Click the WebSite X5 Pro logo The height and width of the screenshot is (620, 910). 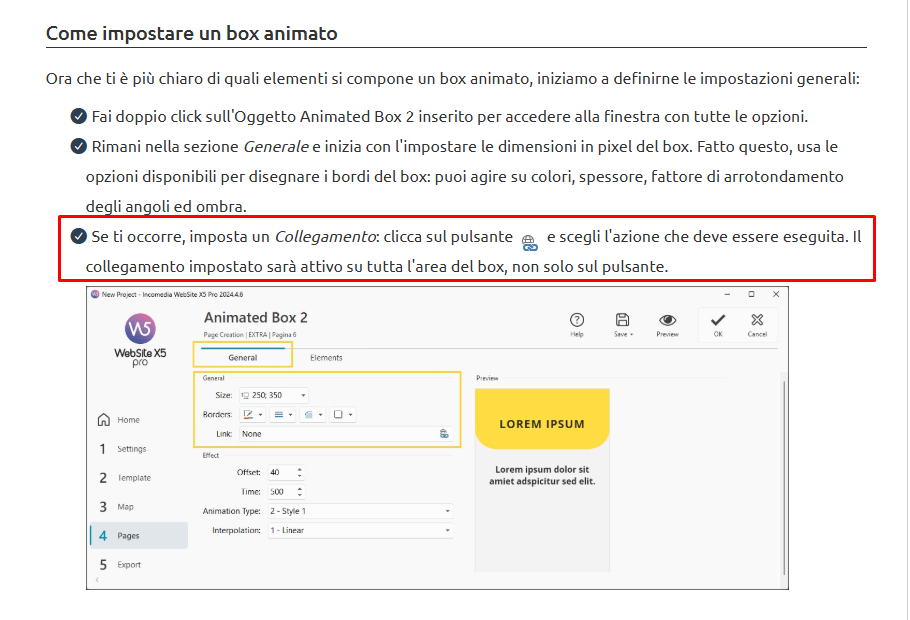point(140,330)
